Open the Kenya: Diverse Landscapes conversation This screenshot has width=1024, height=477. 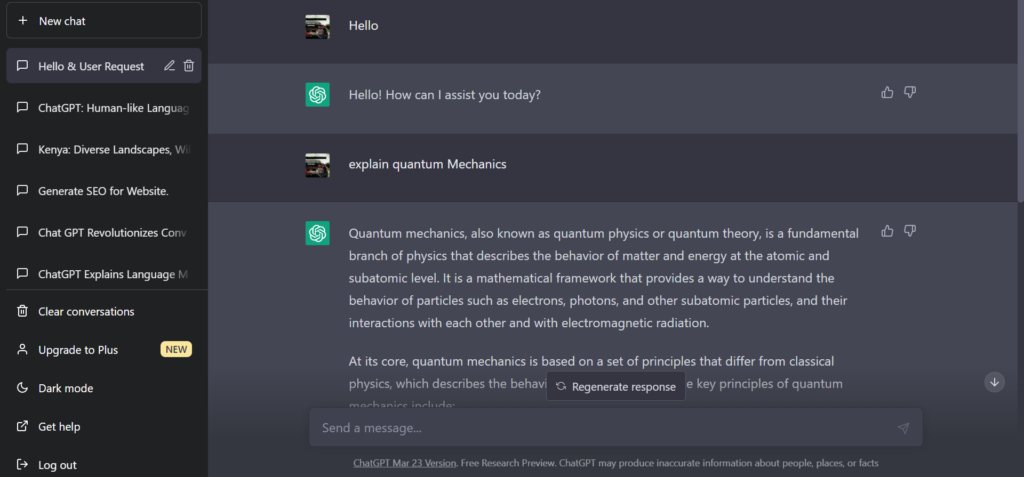tap(104, 150)
